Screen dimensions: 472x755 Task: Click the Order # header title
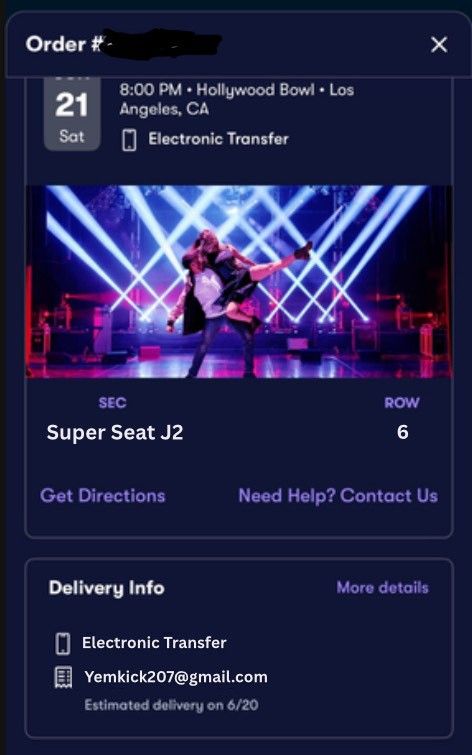(63, 44)
